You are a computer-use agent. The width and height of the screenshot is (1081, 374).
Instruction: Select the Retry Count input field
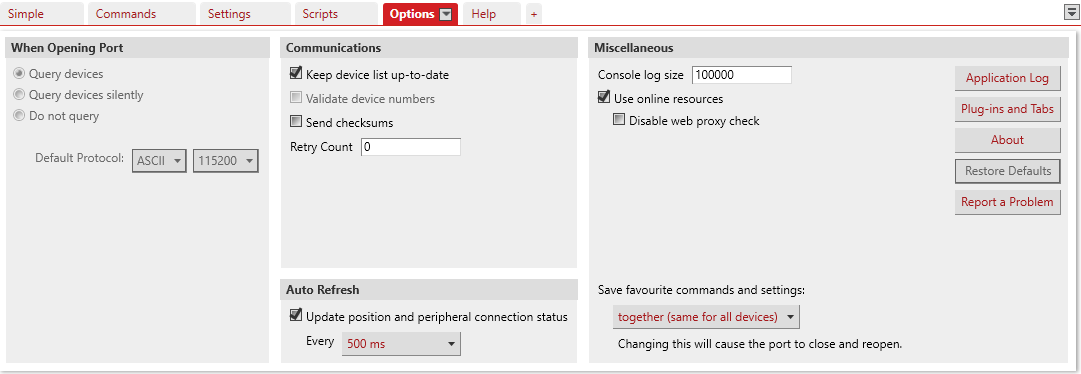point(411,147)
